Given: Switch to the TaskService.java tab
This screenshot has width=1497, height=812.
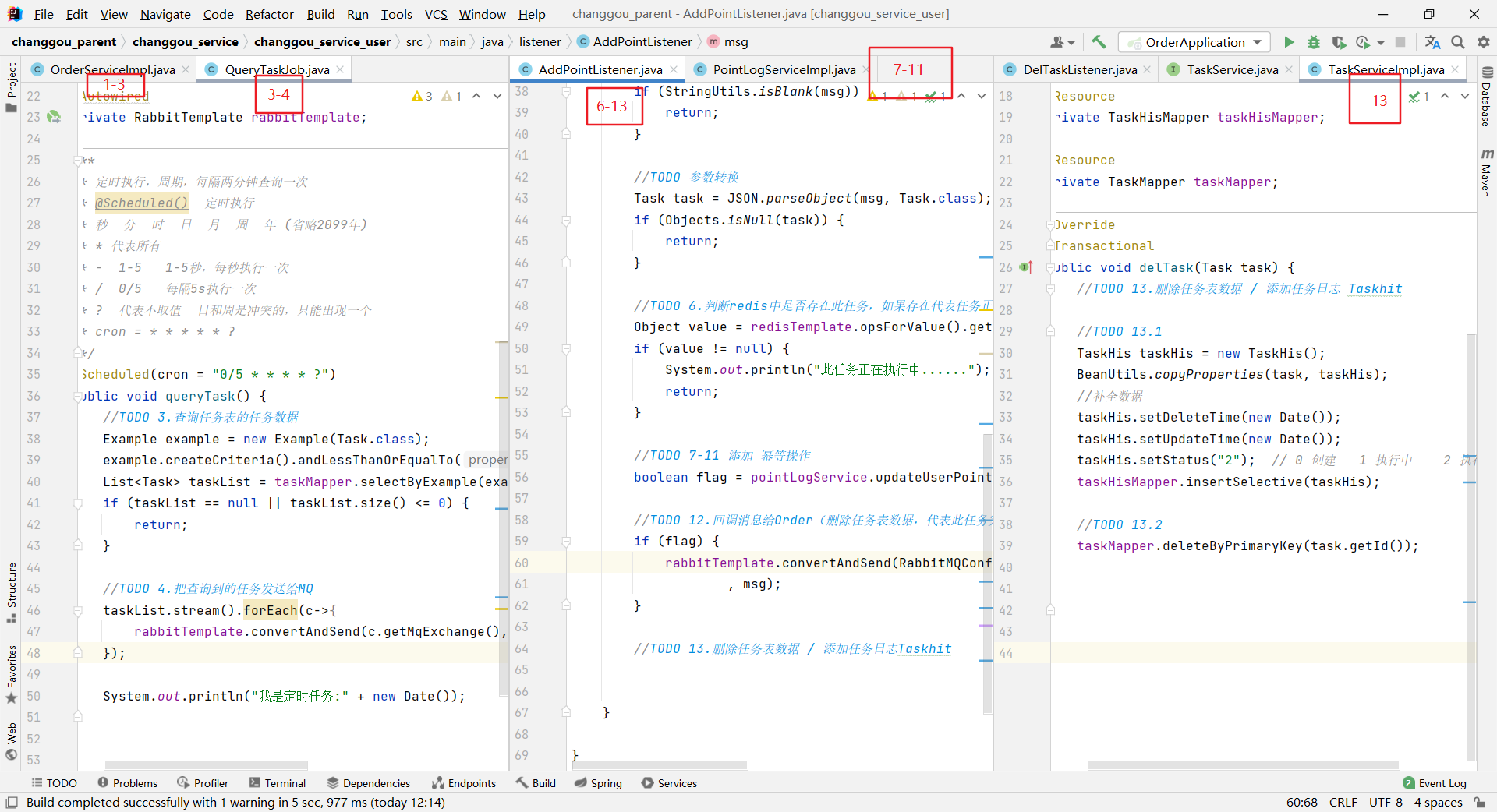Looking at the screenshot, I should coord(1232,69).
